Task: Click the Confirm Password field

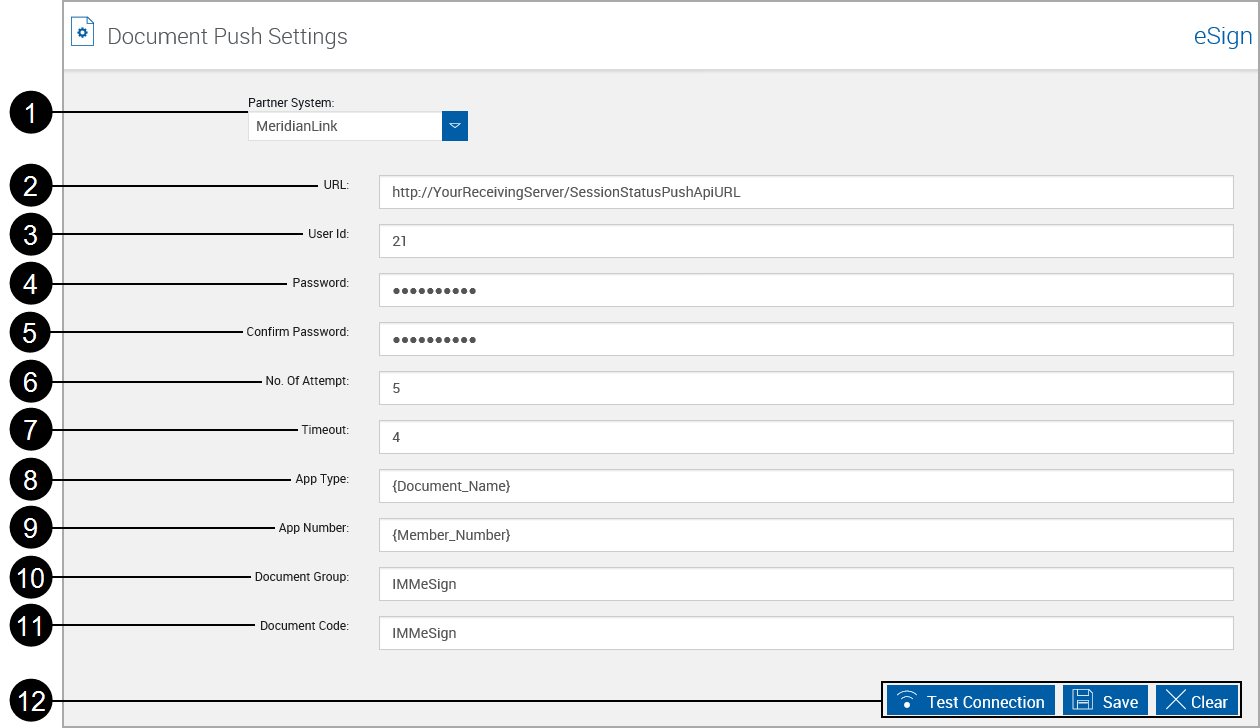Action: 806,339
